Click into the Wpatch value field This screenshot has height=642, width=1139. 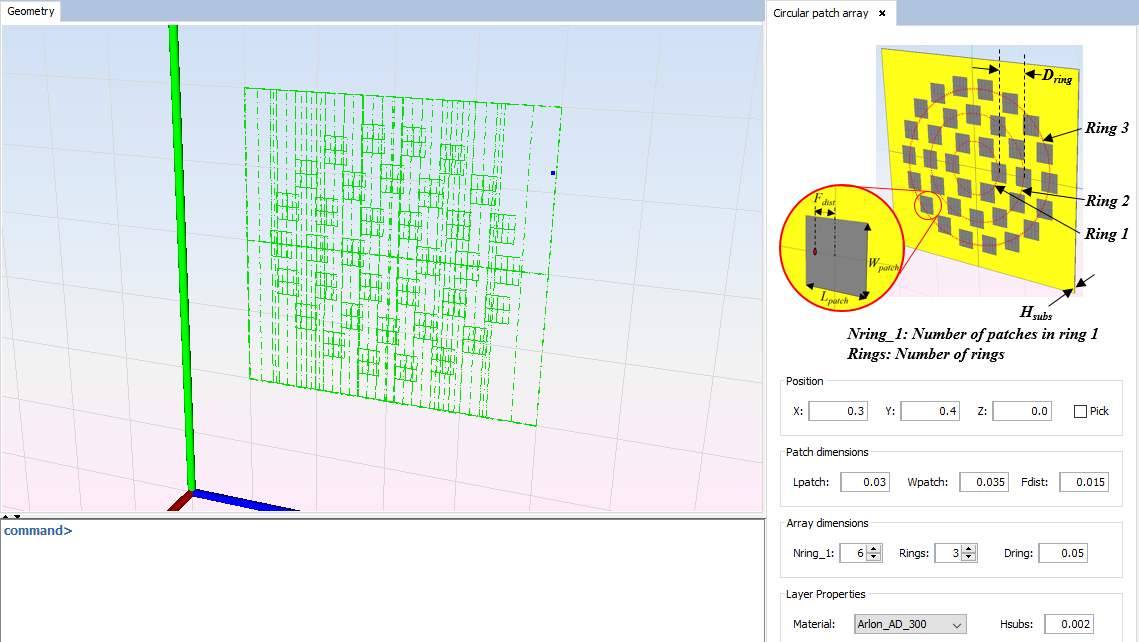point(983,482)
